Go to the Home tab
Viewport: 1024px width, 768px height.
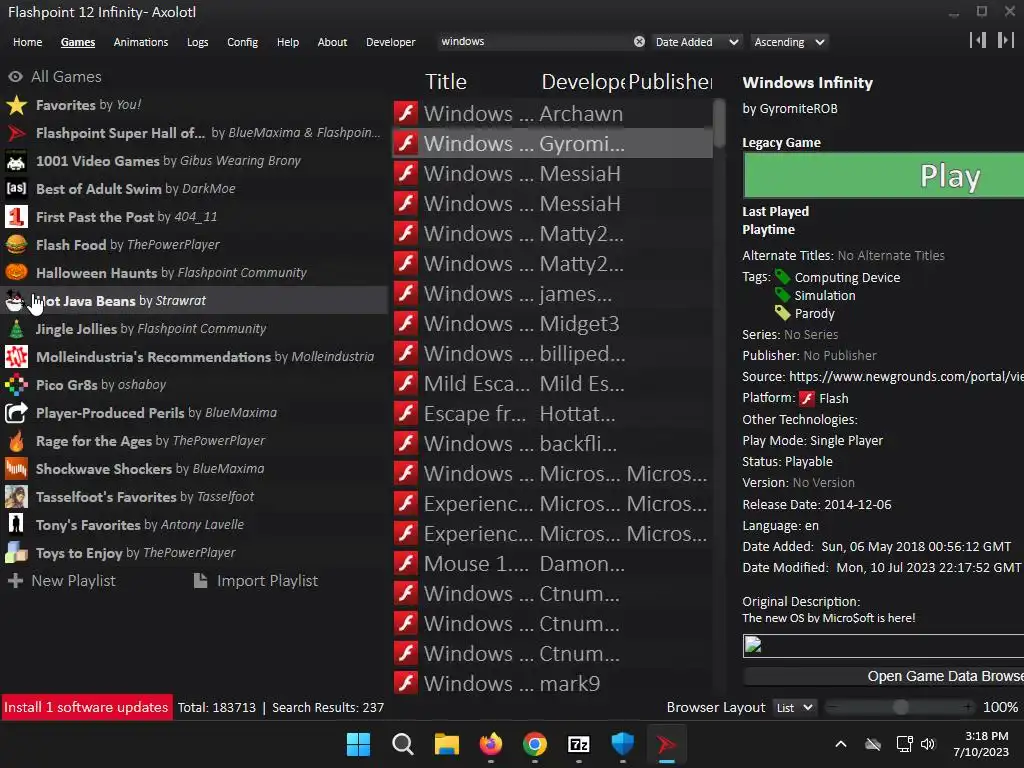coord(27,42)
